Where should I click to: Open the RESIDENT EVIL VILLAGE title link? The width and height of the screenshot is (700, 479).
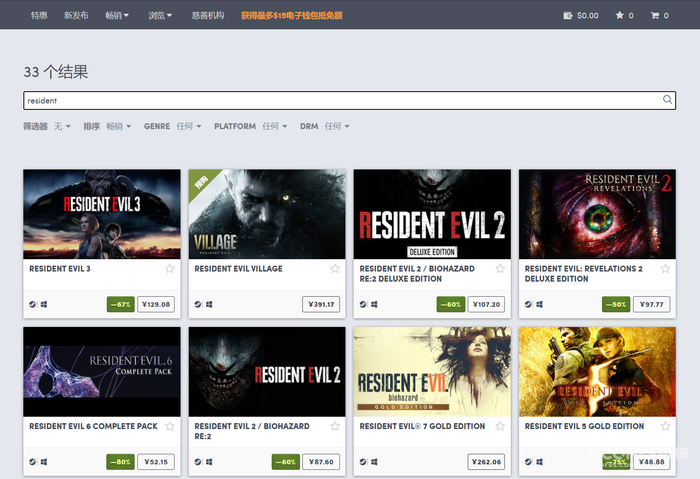click(238, 269)
